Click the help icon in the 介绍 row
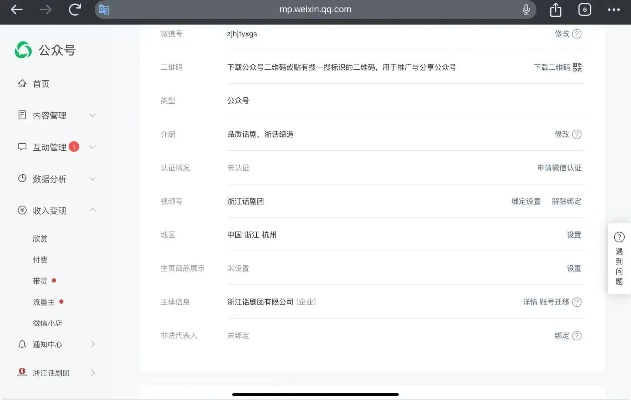 click(577, 134)
